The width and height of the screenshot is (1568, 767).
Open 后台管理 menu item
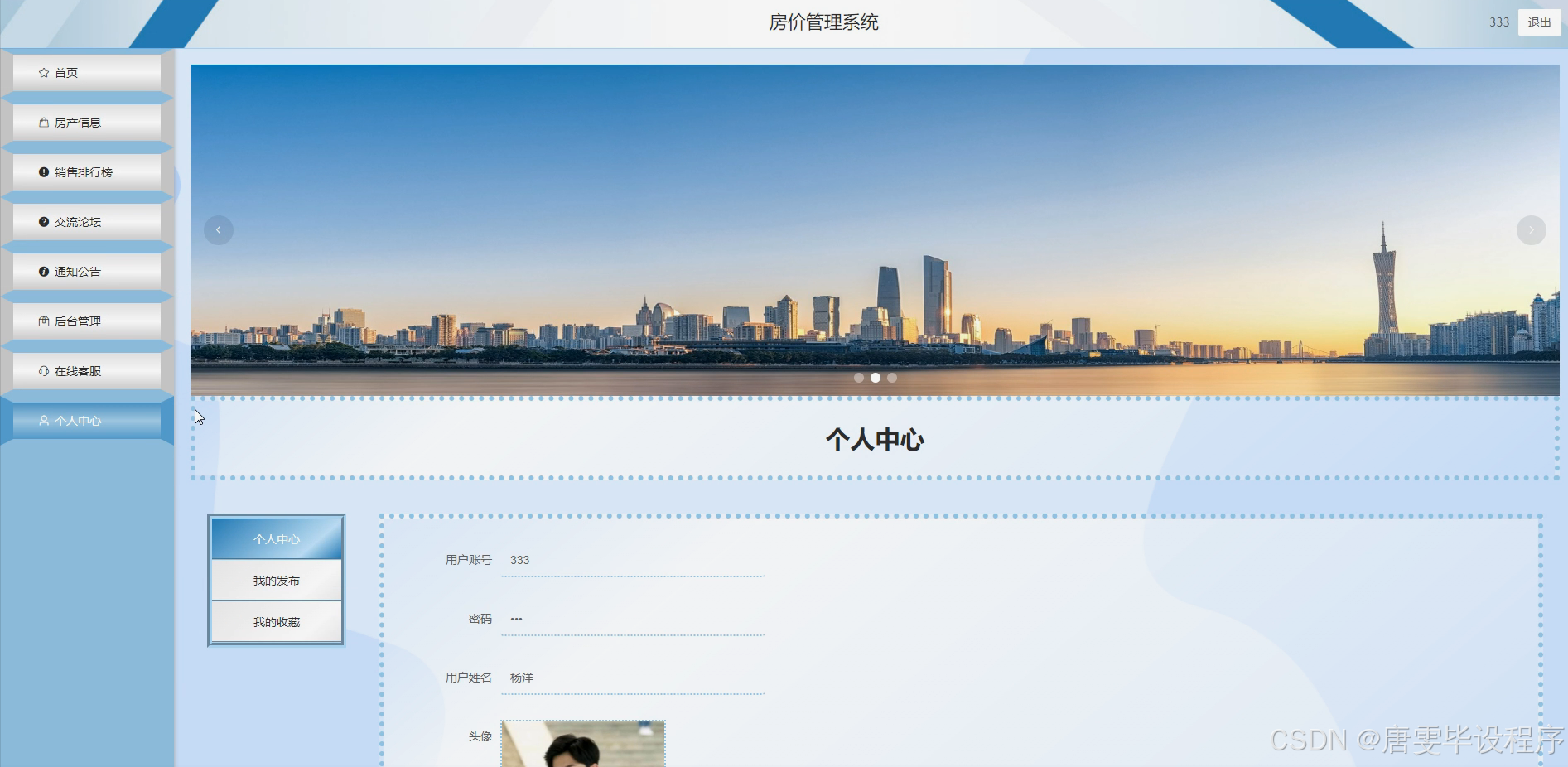coord(87,321)
